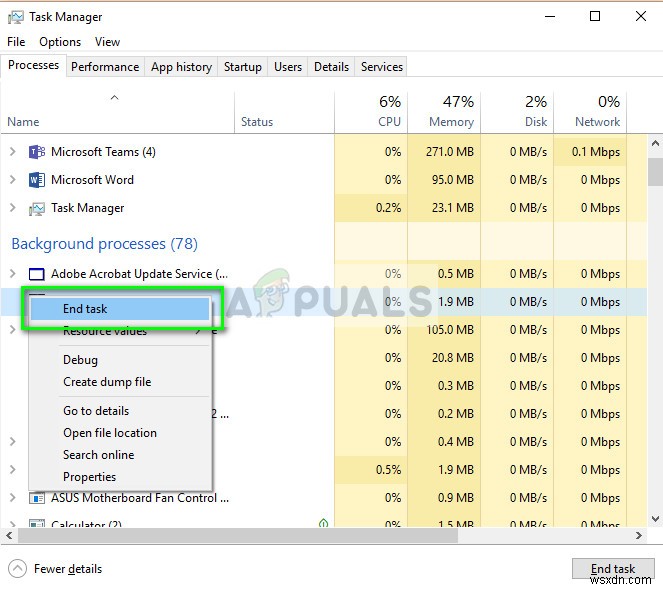The width and height of the screenshot is (663, 590).
Task: Click the 95.0 MB memory value
Action: [453, 180]
